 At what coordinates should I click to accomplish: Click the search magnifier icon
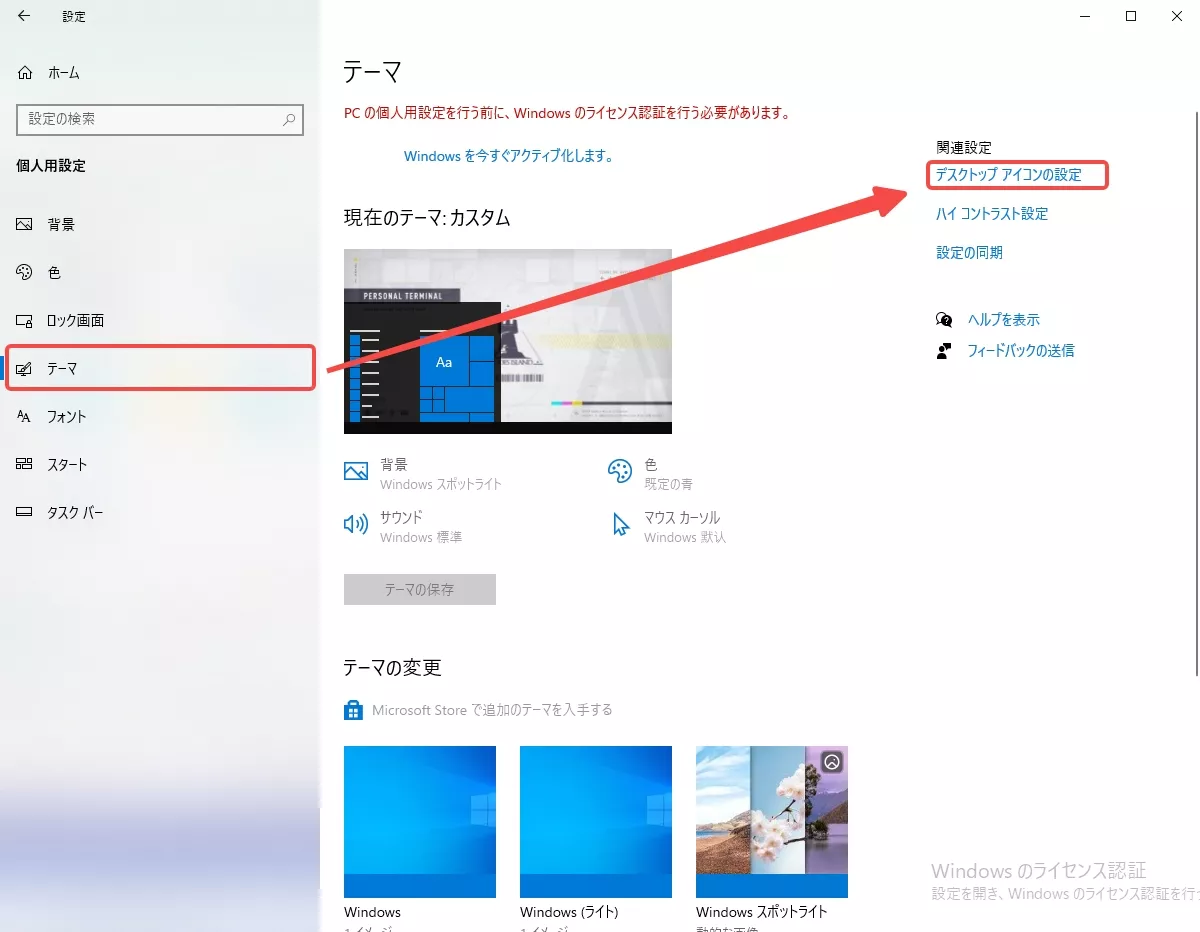[289, 119]
